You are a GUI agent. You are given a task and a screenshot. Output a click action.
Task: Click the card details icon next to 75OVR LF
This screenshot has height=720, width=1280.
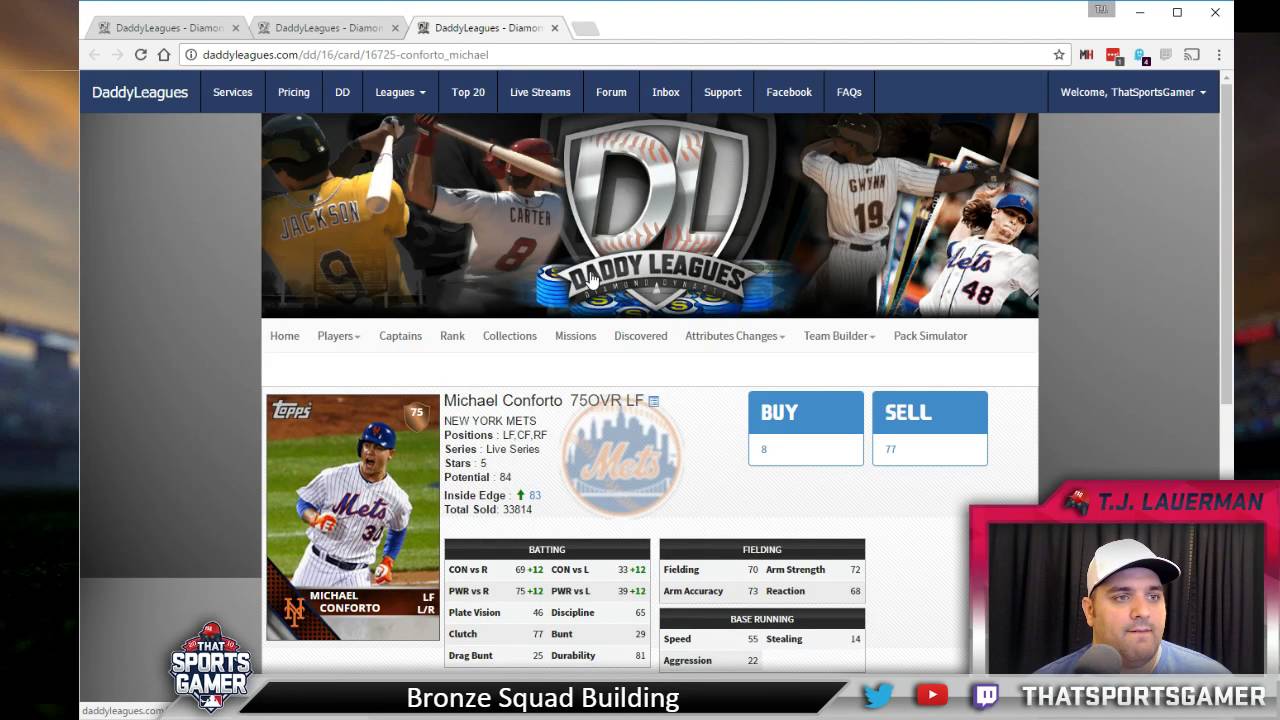click(654, 401)
